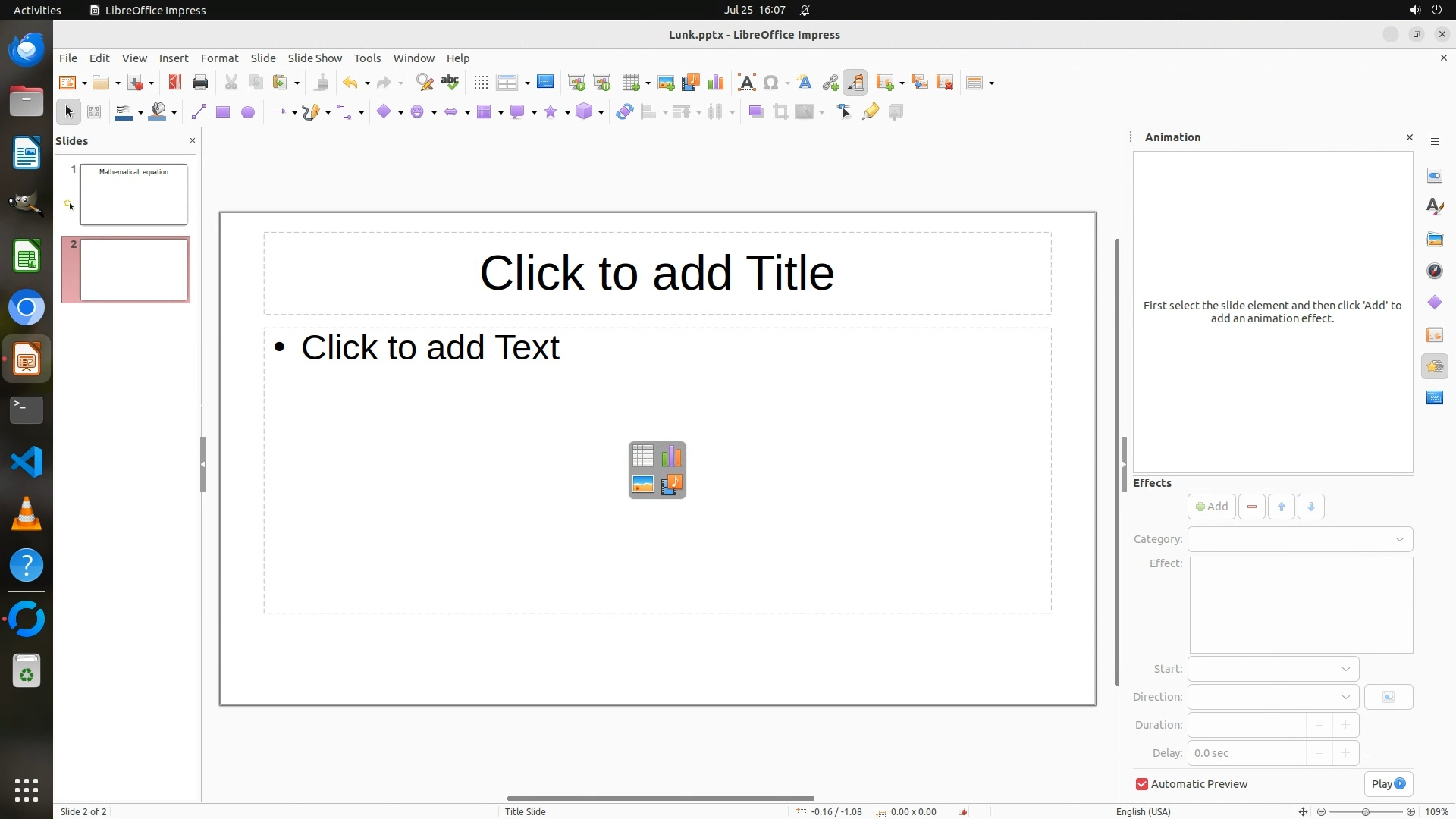Open the Format menu

219,58
